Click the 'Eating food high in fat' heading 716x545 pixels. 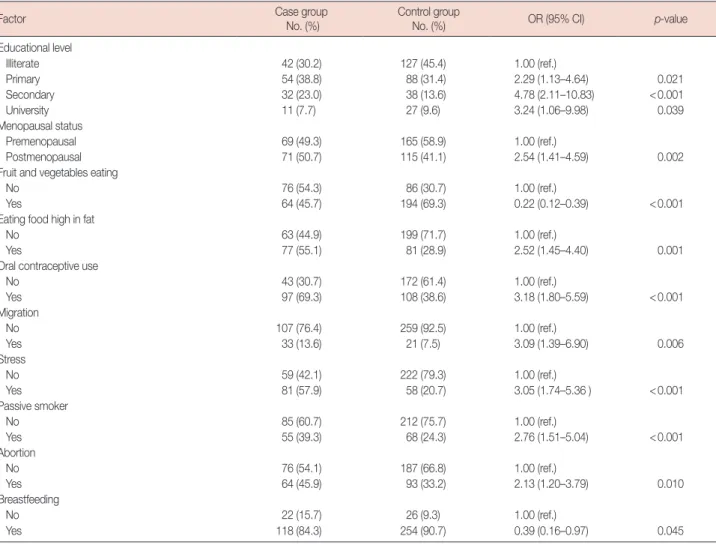tap(47, 220)
